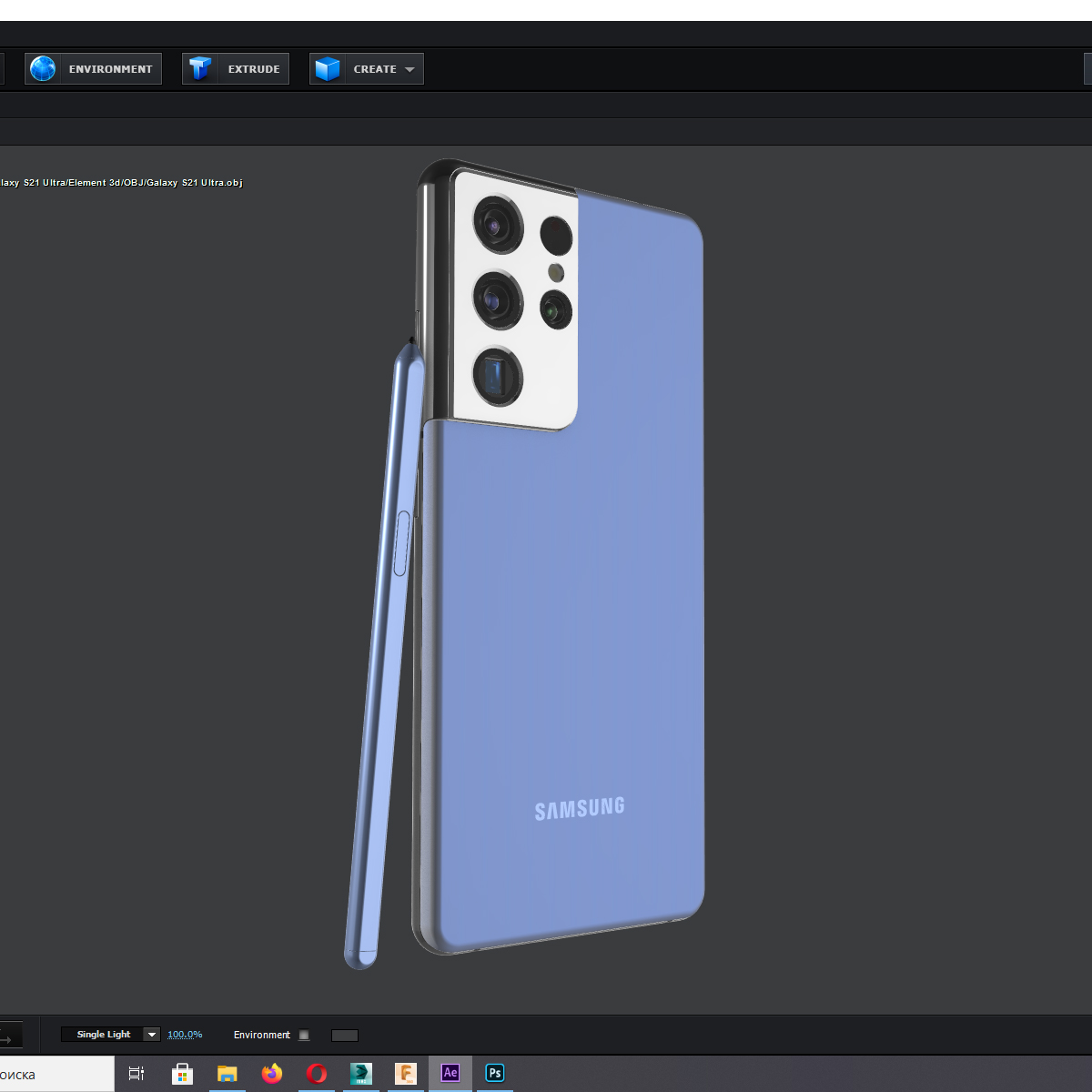The image size is (1092, 1092).
Task: Launch Opera browser from the taskbar
Action: click(317, 1074)
